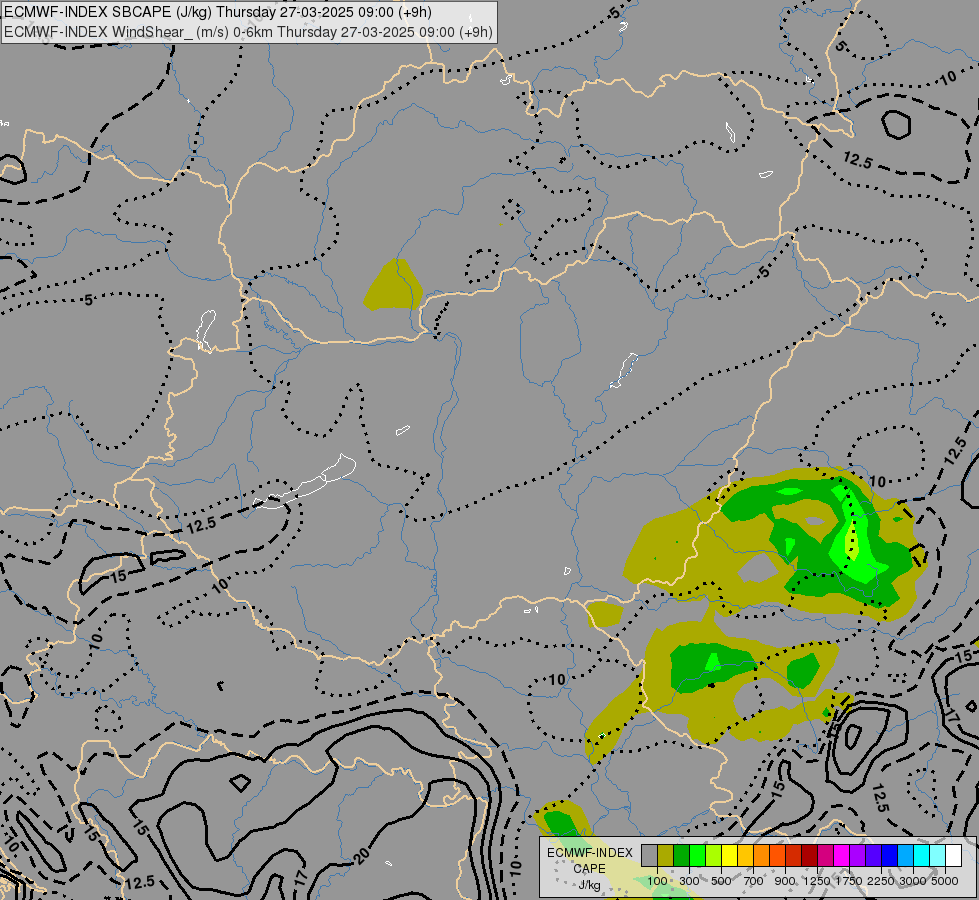Click the '700' legend value
The image size is (979, 900).
coord(754,881)
